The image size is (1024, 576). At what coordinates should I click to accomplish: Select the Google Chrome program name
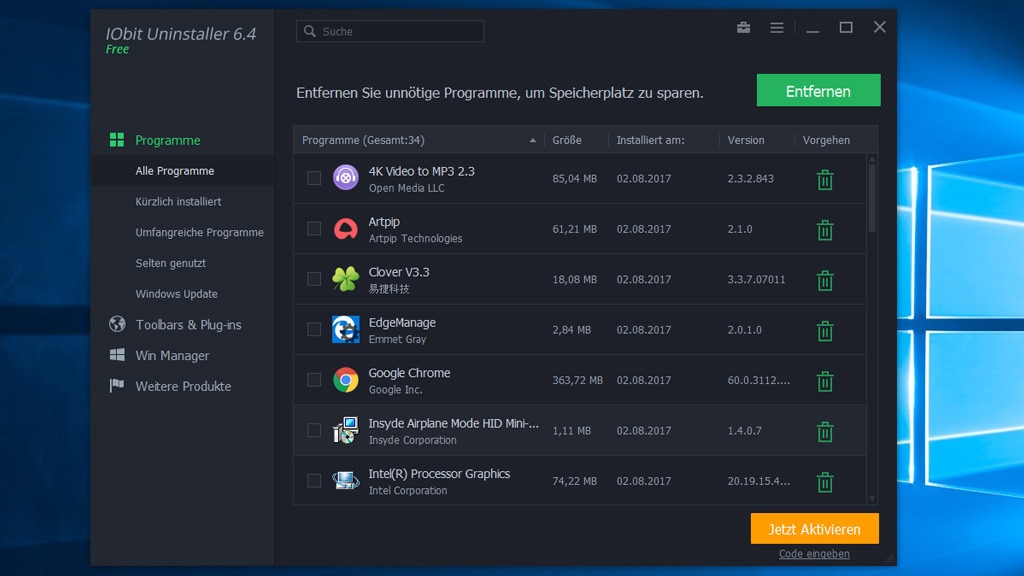click(x=409, y=373)
